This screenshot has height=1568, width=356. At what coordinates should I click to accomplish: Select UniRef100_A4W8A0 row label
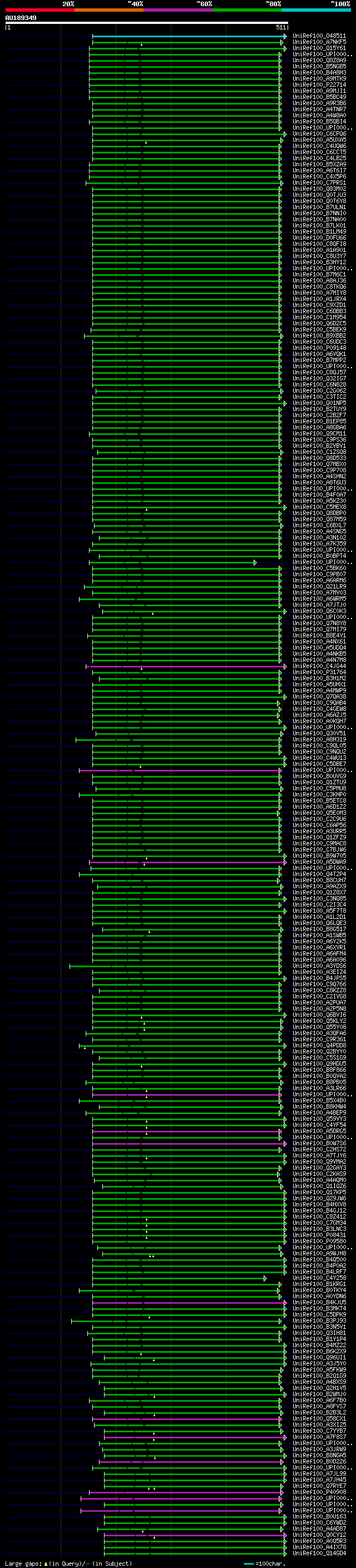point(319,115)
